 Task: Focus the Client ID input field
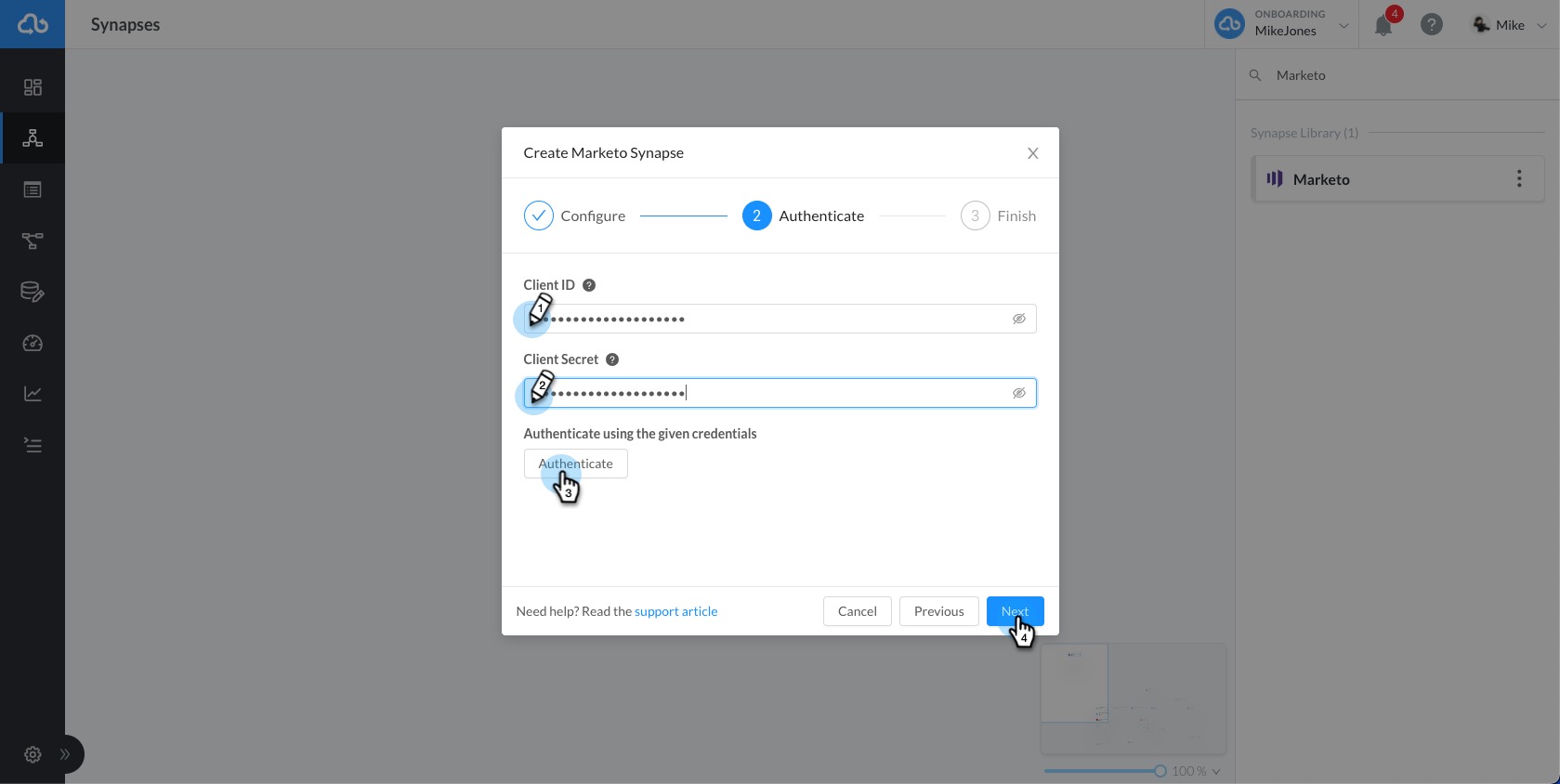point(780,319)
